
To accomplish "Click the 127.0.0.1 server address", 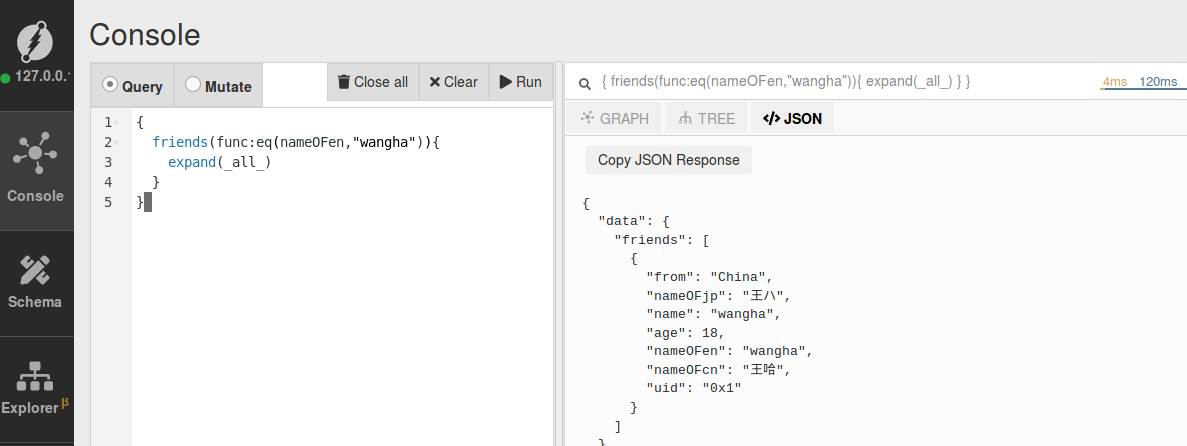I will (43, 77).
